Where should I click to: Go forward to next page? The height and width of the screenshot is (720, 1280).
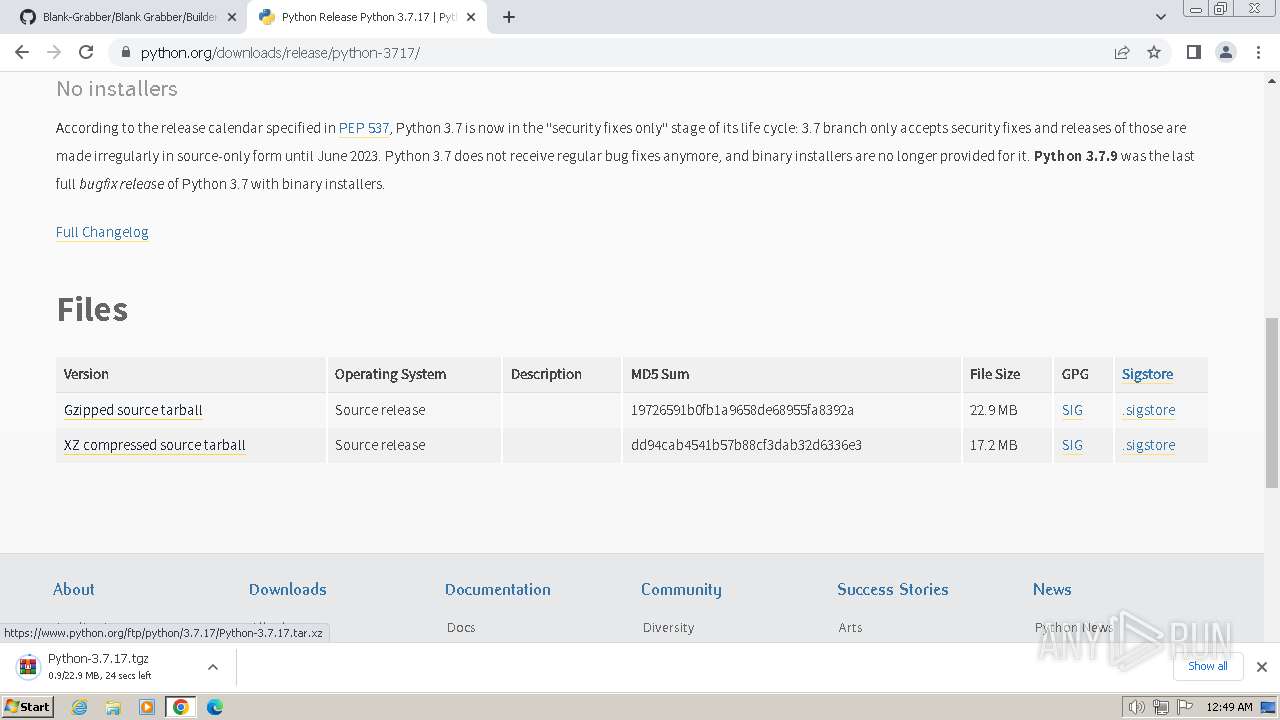[54, 52]
